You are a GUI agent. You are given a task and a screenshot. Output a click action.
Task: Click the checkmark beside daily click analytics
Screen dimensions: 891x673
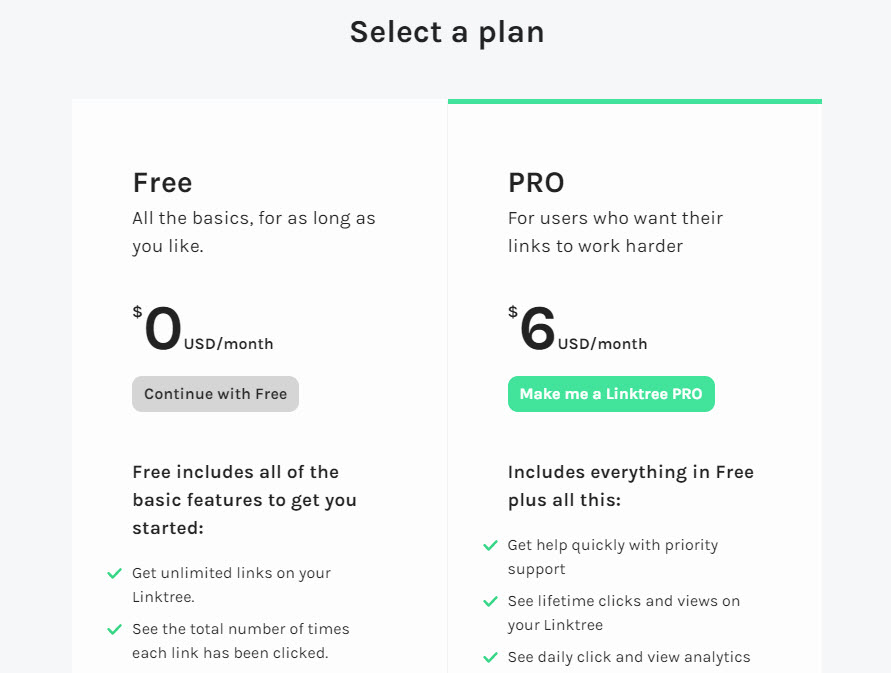(490, 658)
